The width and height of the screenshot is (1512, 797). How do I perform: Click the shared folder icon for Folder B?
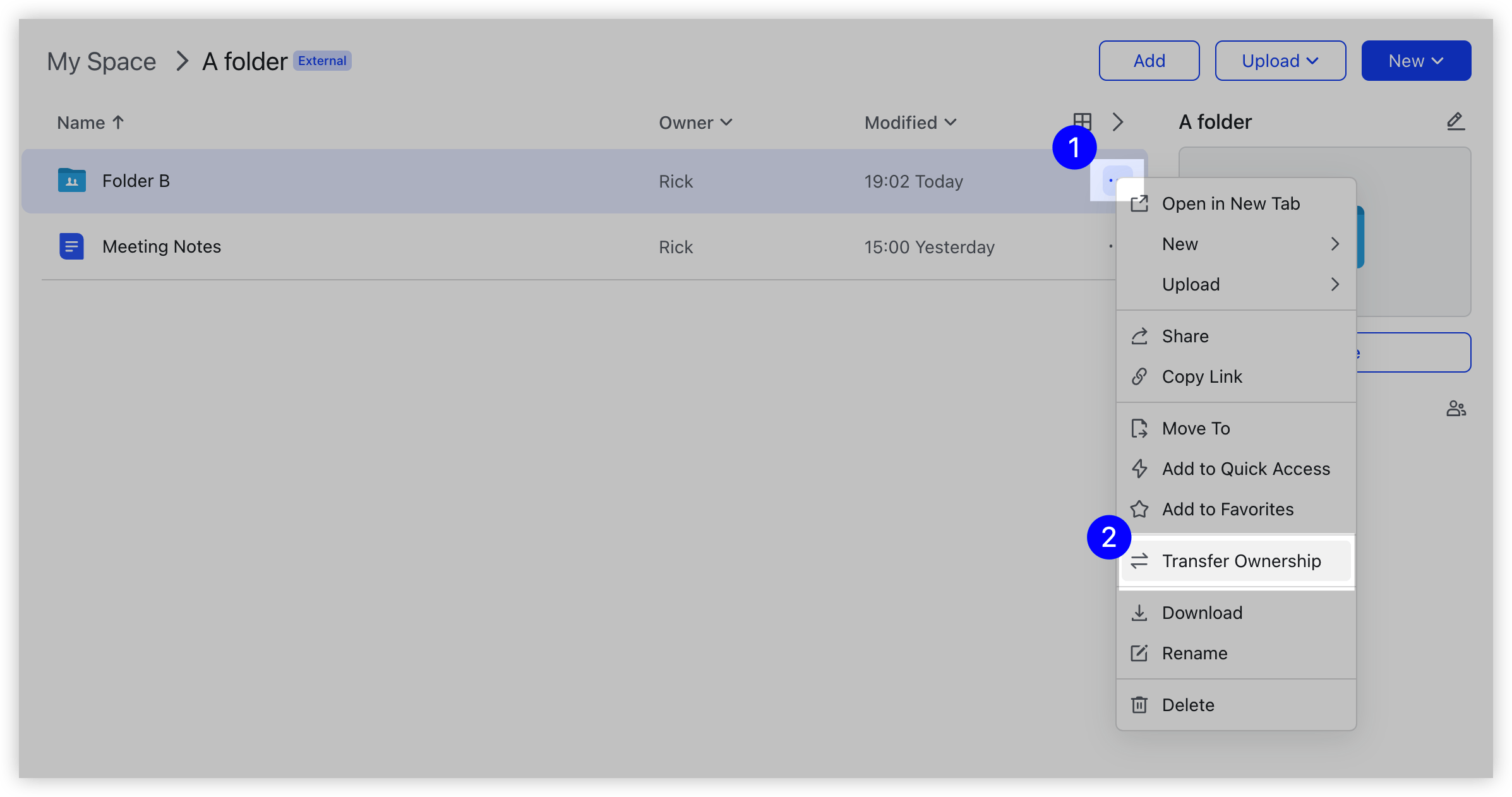click(x=71, y=181)
